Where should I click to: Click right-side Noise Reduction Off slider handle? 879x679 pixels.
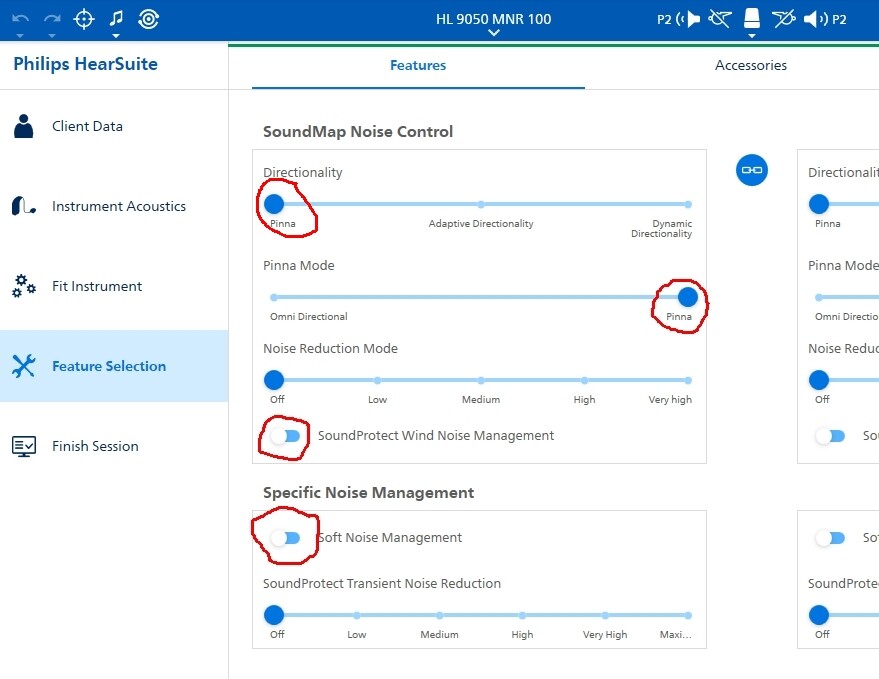(x=818, y=380)
